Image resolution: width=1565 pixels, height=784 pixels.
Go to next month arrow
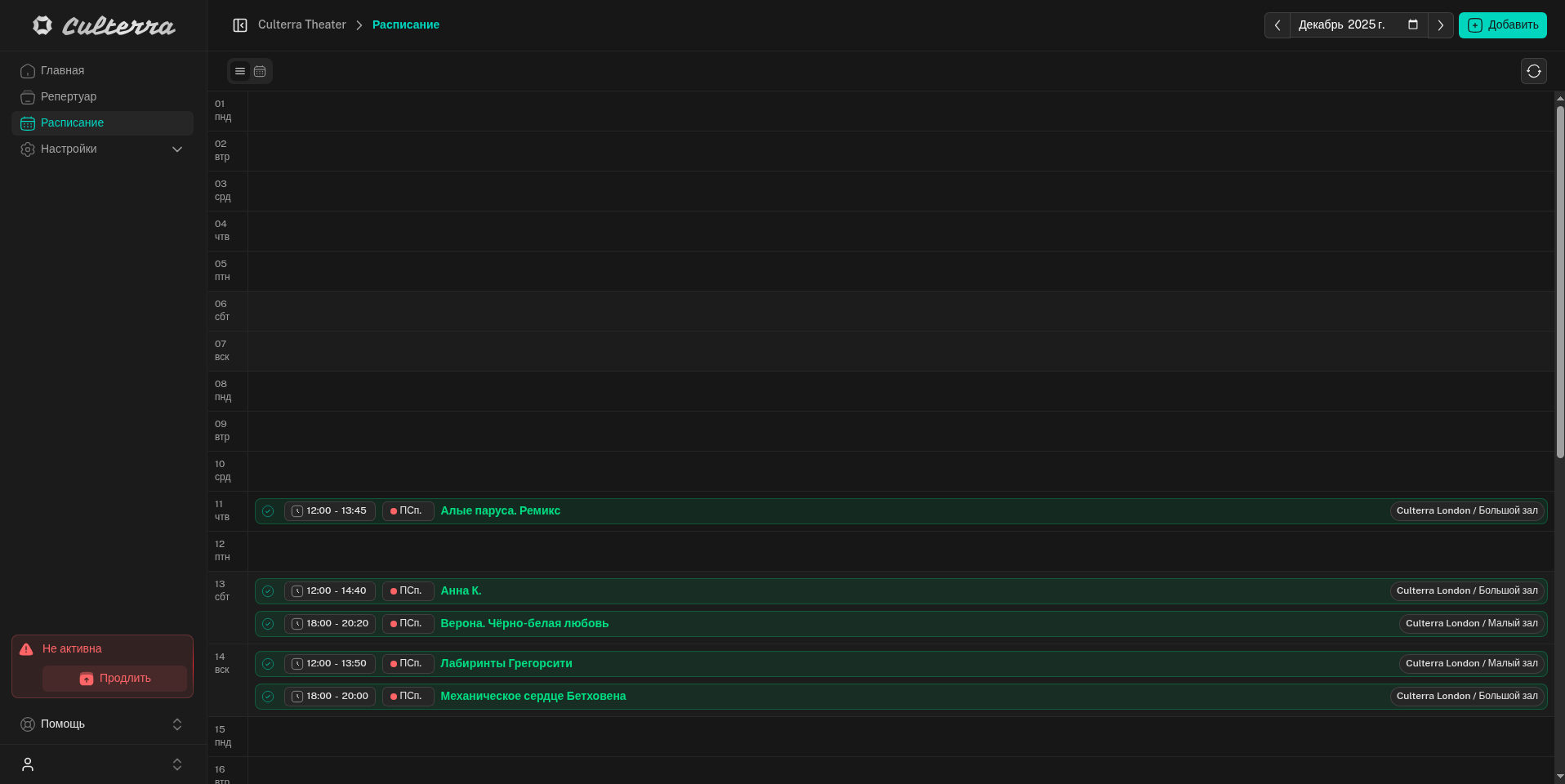tap(1440, 25)
